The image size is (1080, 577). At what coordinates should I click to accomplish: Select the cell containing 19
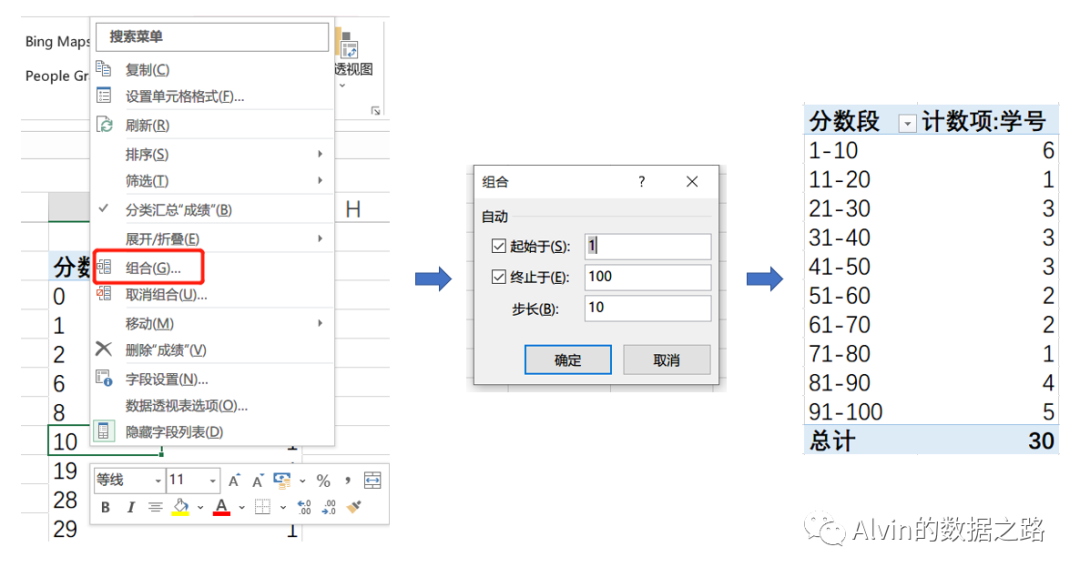click(69, 471)
